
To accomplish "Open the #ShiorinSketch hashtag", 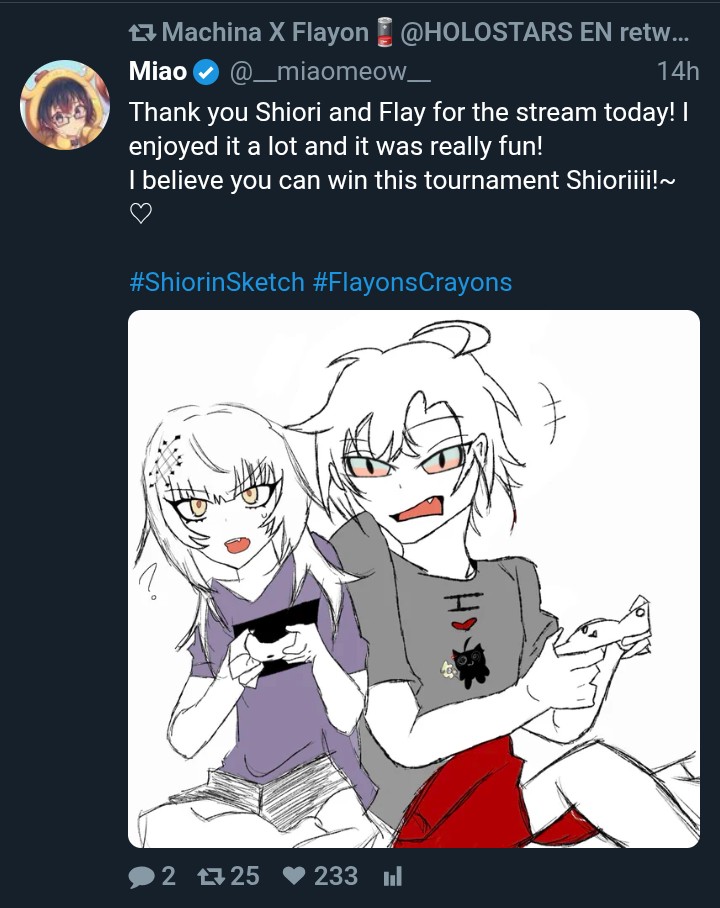I will pos(217,282).
